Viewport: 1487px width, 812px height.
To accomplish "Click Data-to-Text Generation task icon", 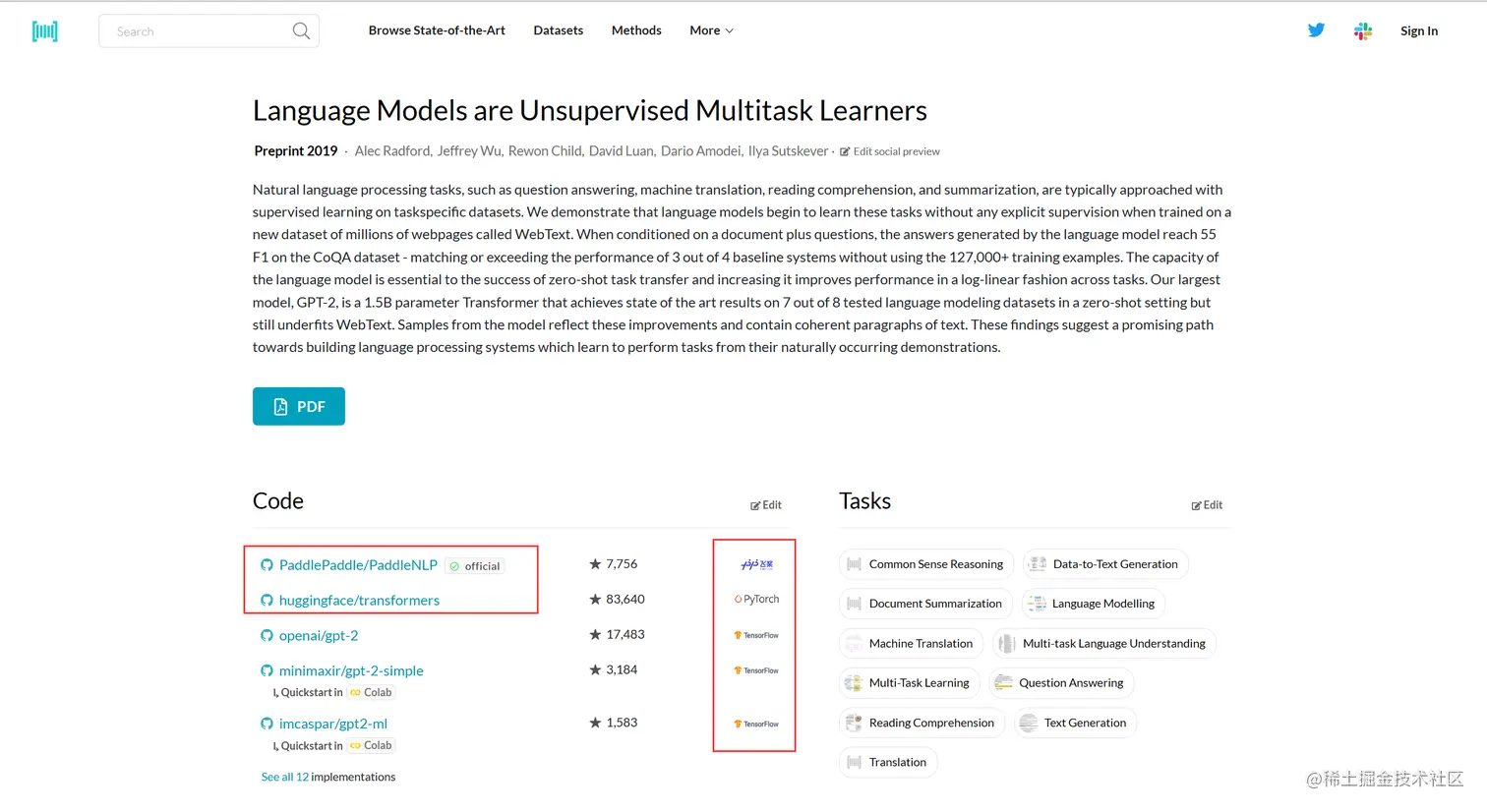I will [x=1038, y=564].
